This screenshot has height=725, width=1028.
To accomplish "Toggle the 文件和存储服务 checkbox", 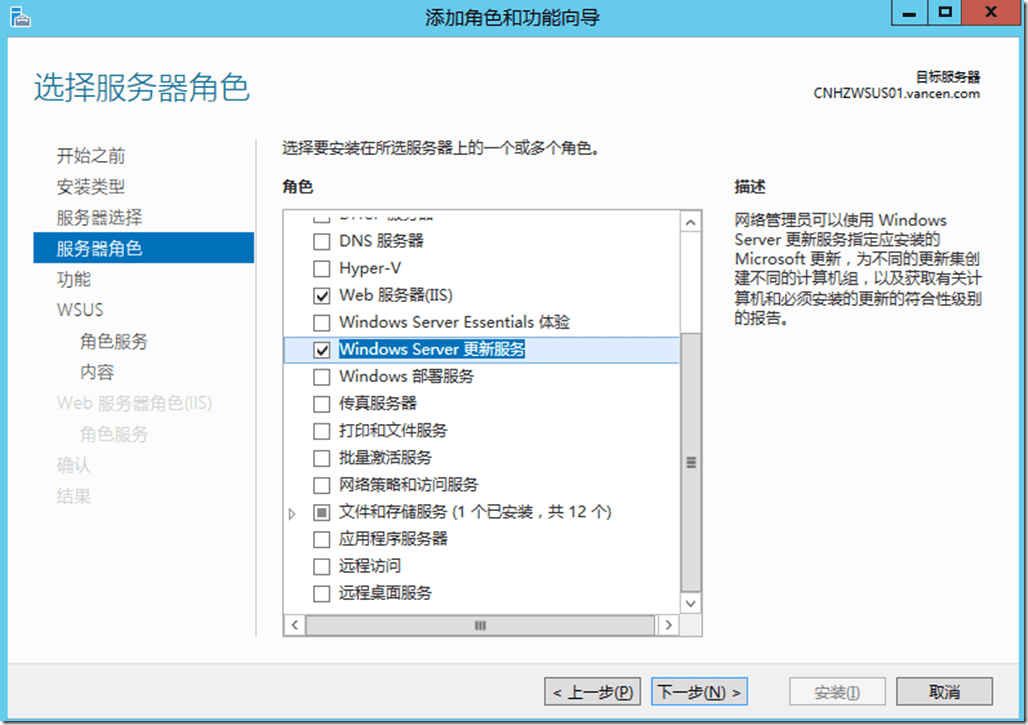I will pyautogui.click(x=321, y=513).
